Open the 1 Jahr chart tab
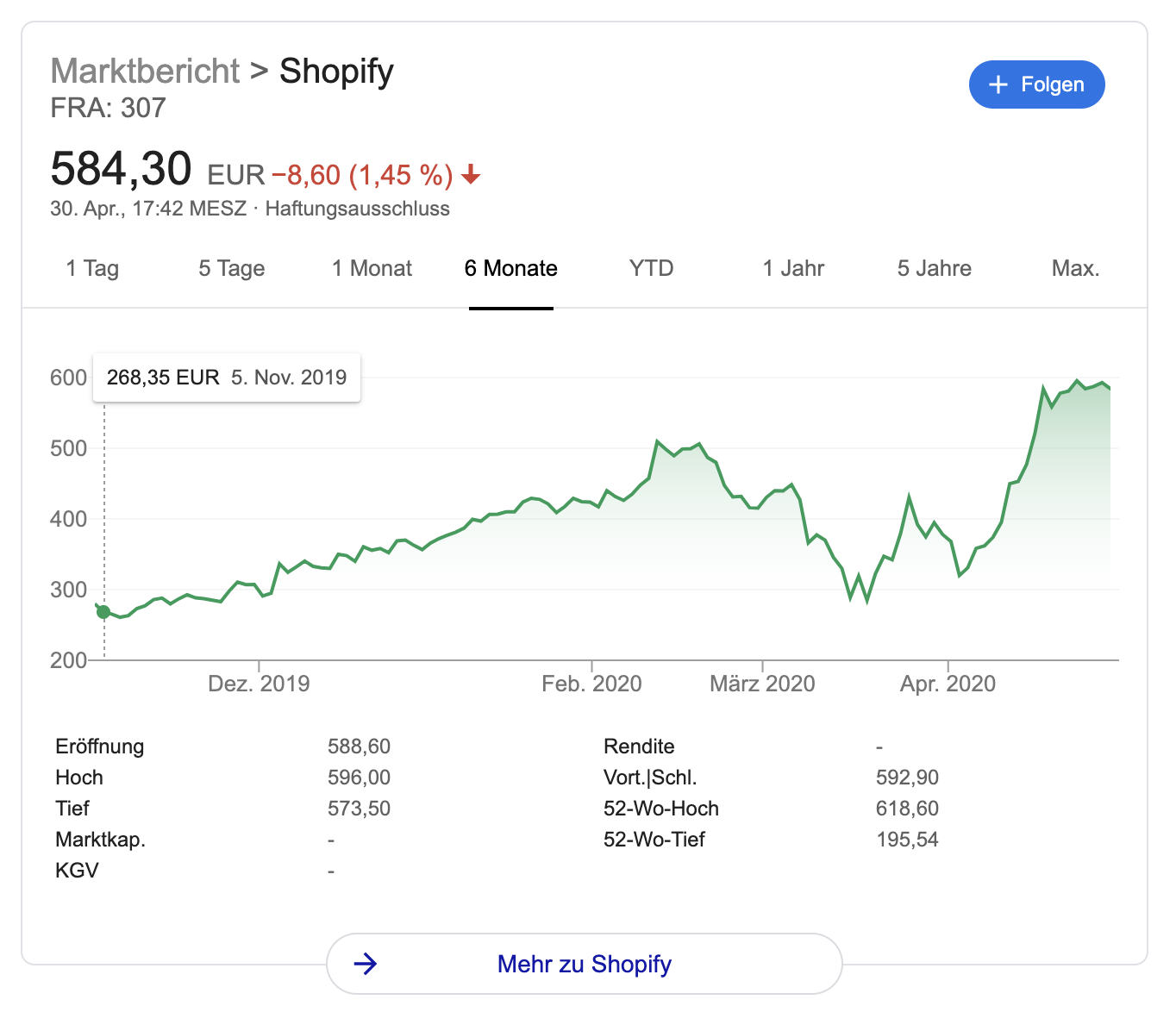This screenshot has width=1176, height=1012. point(793,269)
